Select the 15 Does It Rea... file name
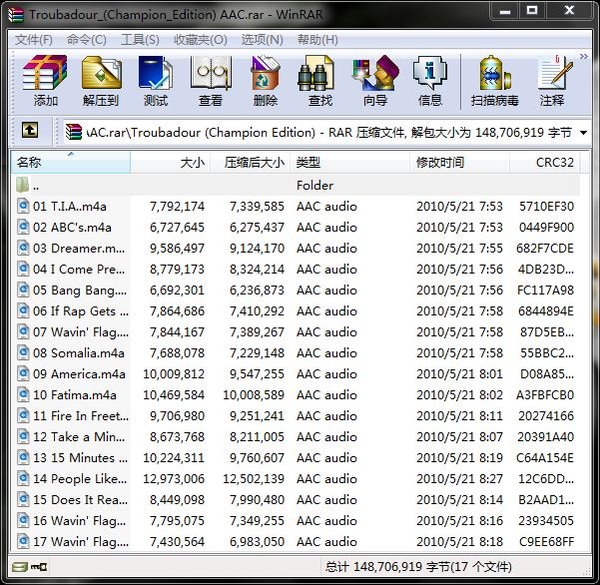600x585 pixels. 80,499
